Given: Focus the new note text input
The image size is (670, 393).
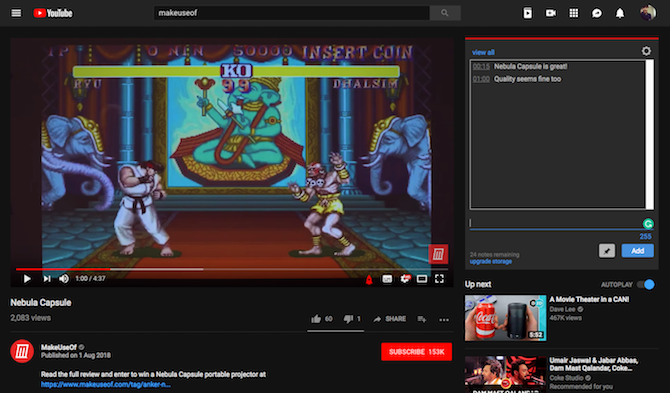Looking at the screenshot, I should [x=555, y=223].
